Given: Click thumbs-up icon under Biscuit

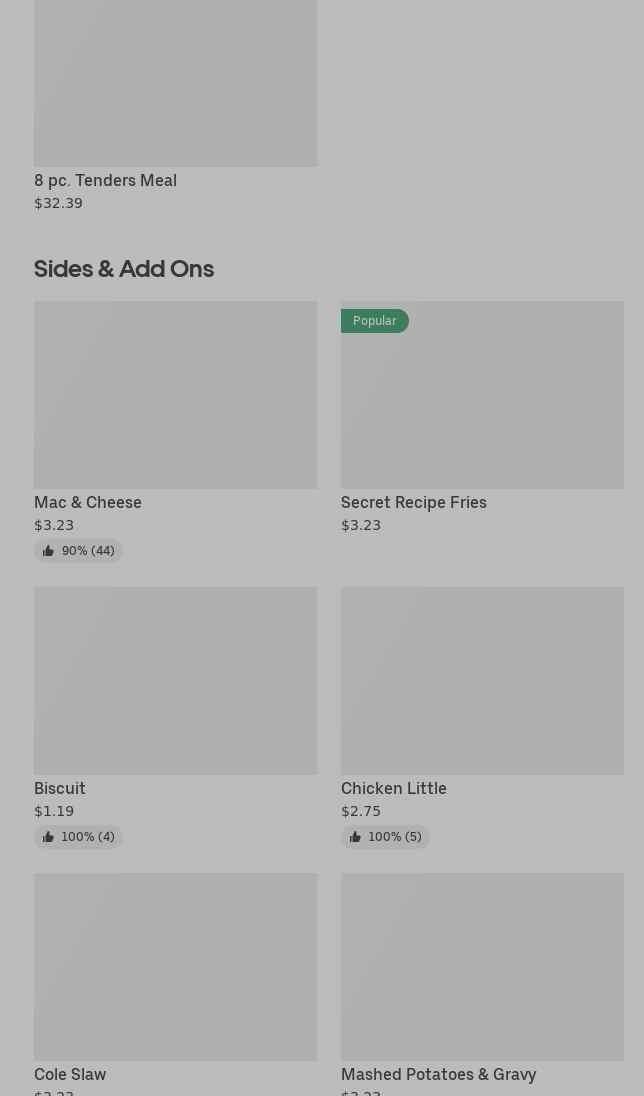Looking at the screenshot, I should pyautogui.click(x=48, y=837).
